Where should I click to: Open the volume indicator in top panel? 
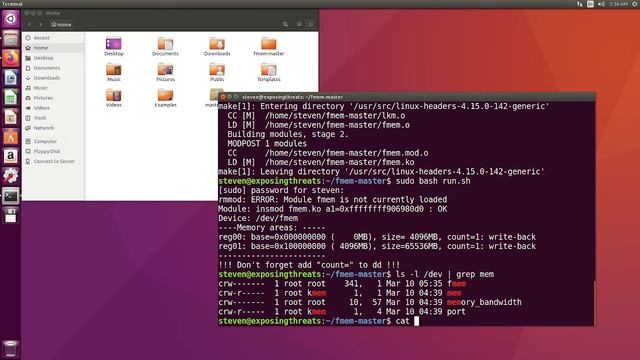click(601, 4)
